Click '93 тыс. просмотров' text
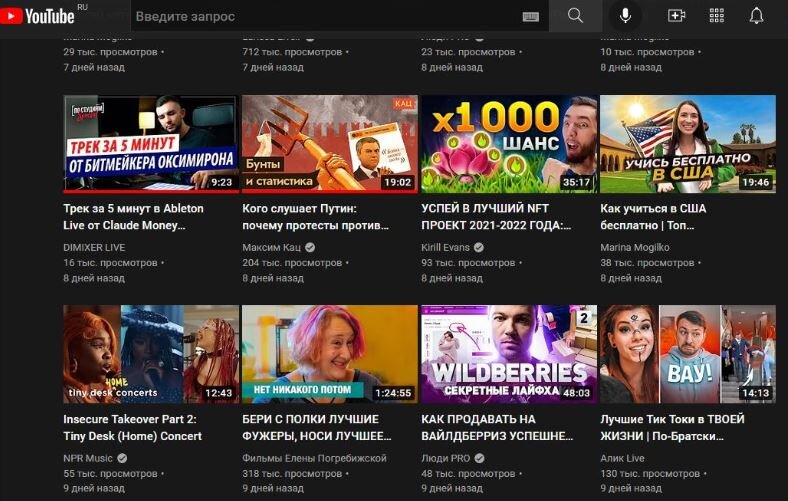788x501 pixels. click(468, 262)
